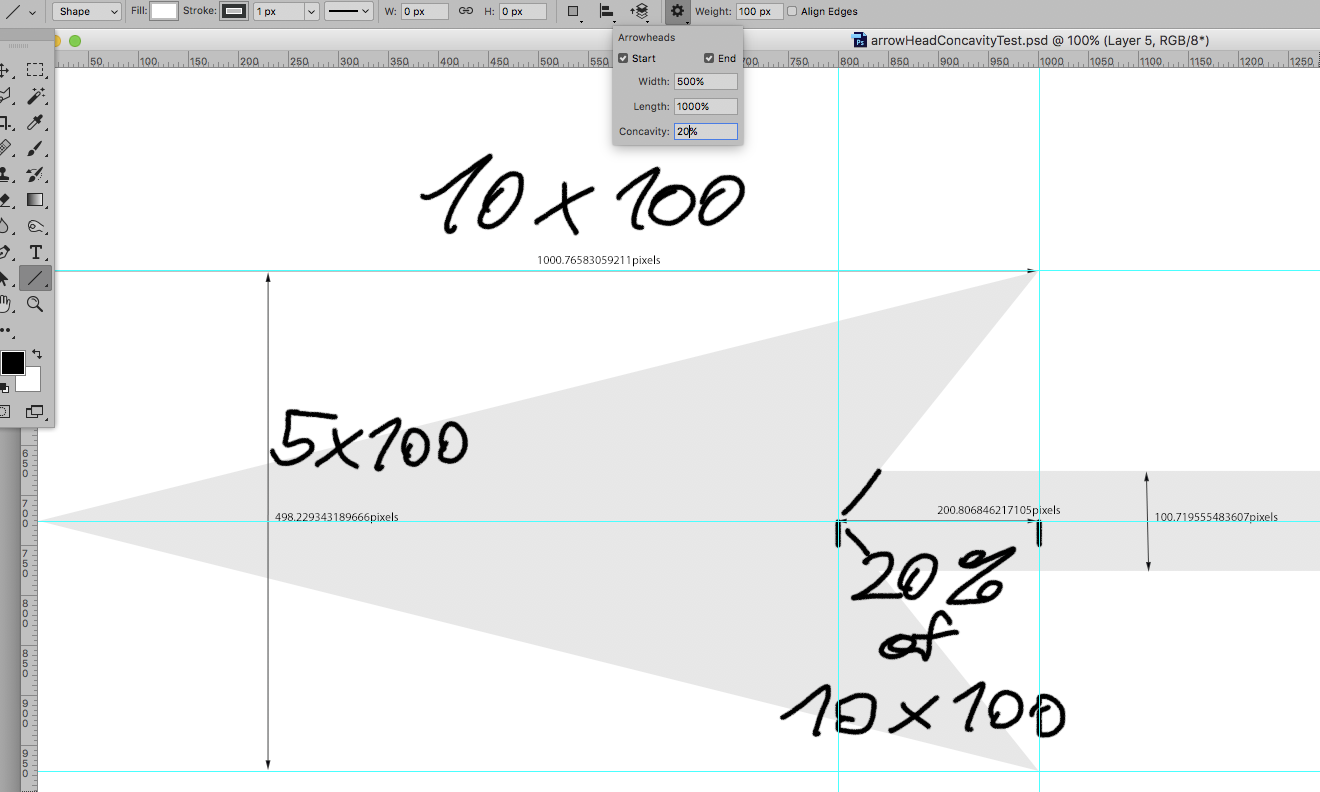
Task: Select the Pen tool
Action: click(5, 252)
